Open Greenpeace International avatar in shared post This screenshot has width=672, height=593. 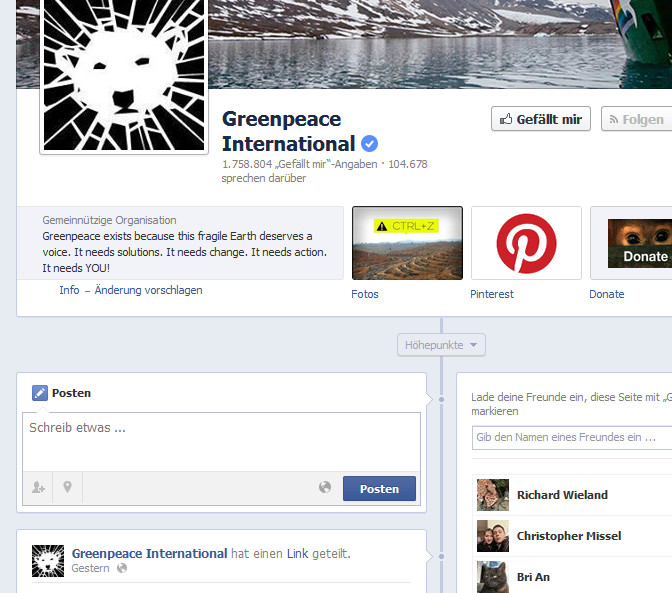(x=48, y=561)
